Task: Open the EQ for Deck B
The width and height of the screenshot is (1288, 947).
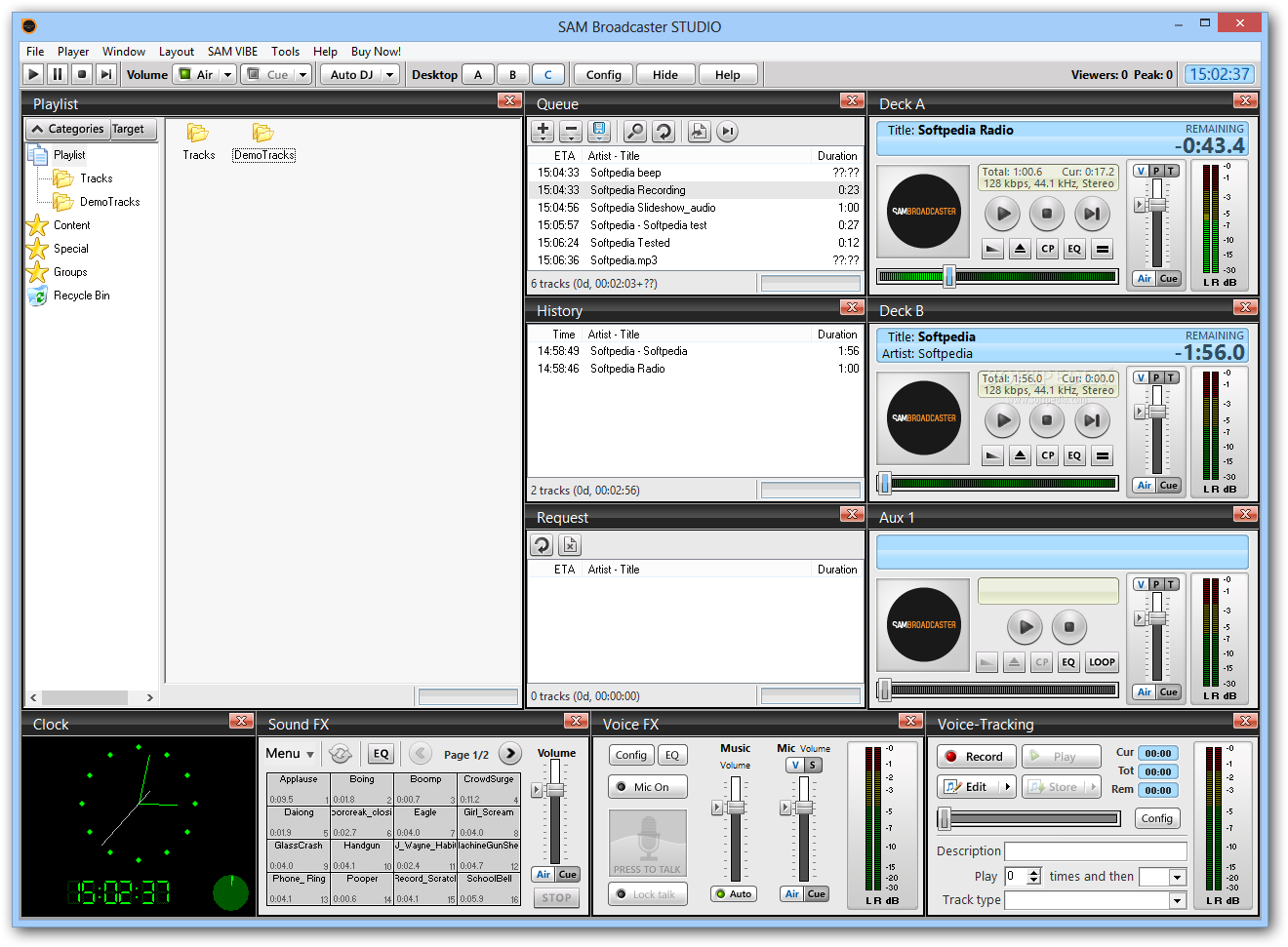Action: [1074, 455]
